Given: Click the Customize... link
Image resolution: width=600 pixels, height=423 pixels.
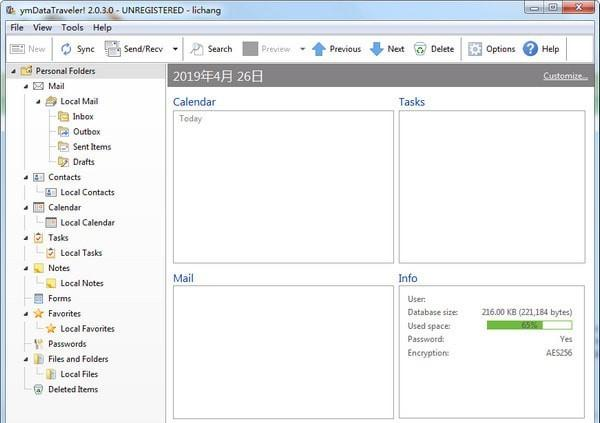Looking at the screenshot, I should [565, 76].
